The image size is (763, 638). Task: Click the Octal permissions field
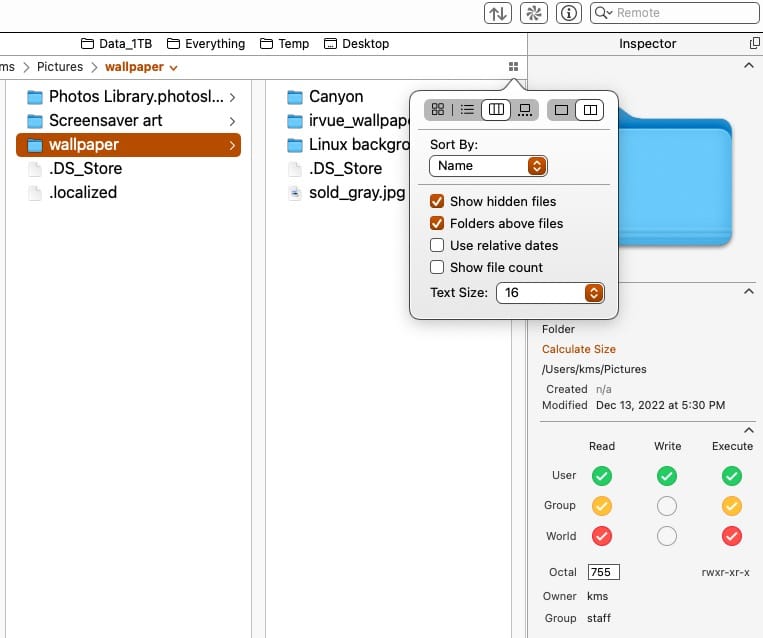(604, 572)
